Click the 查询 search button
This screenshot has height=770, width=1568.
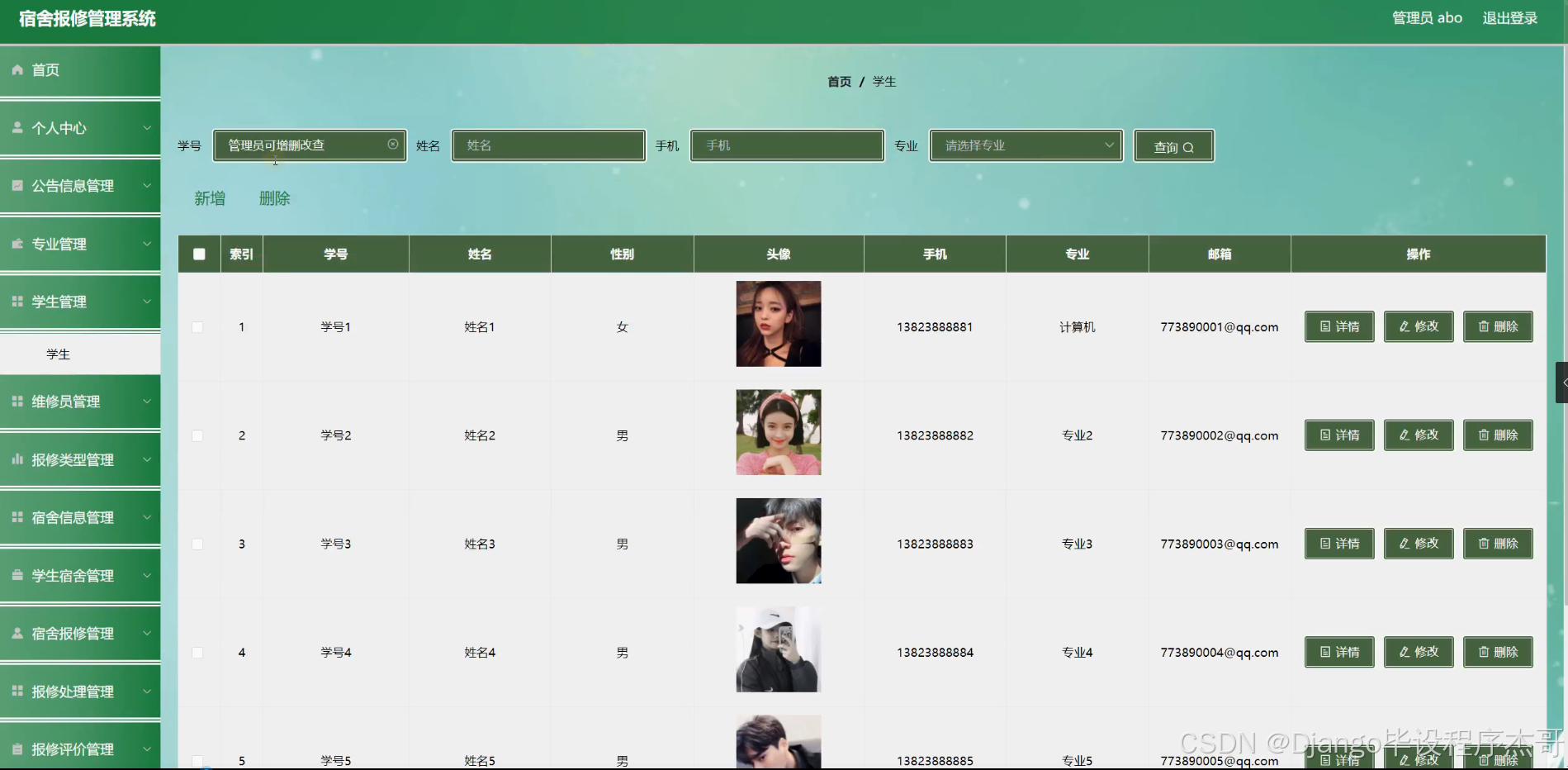[x=1173, y=146]
